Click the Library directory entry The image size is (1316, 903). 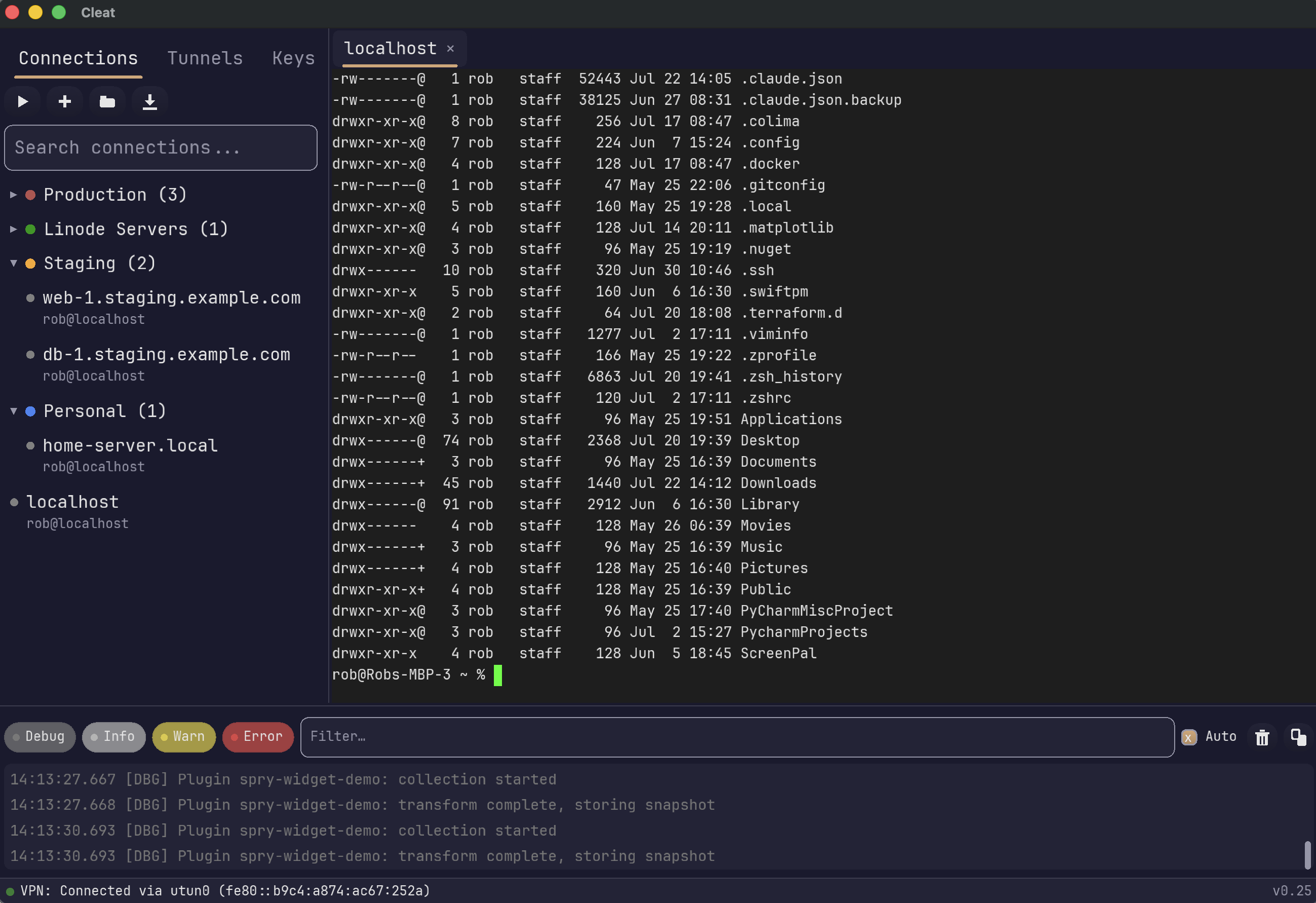click(769, 505)
